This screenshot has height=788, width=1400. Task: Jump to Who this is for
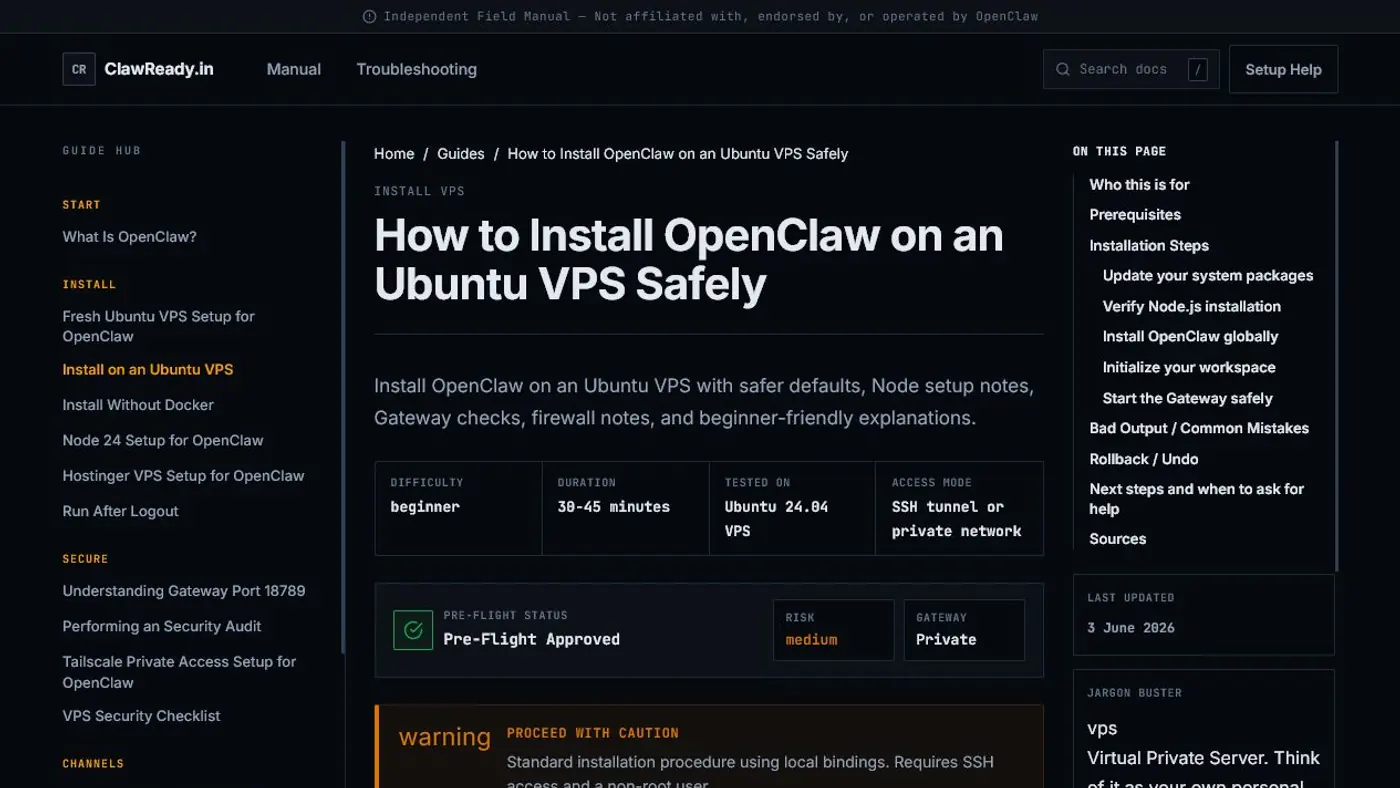tap(1139, 184)
